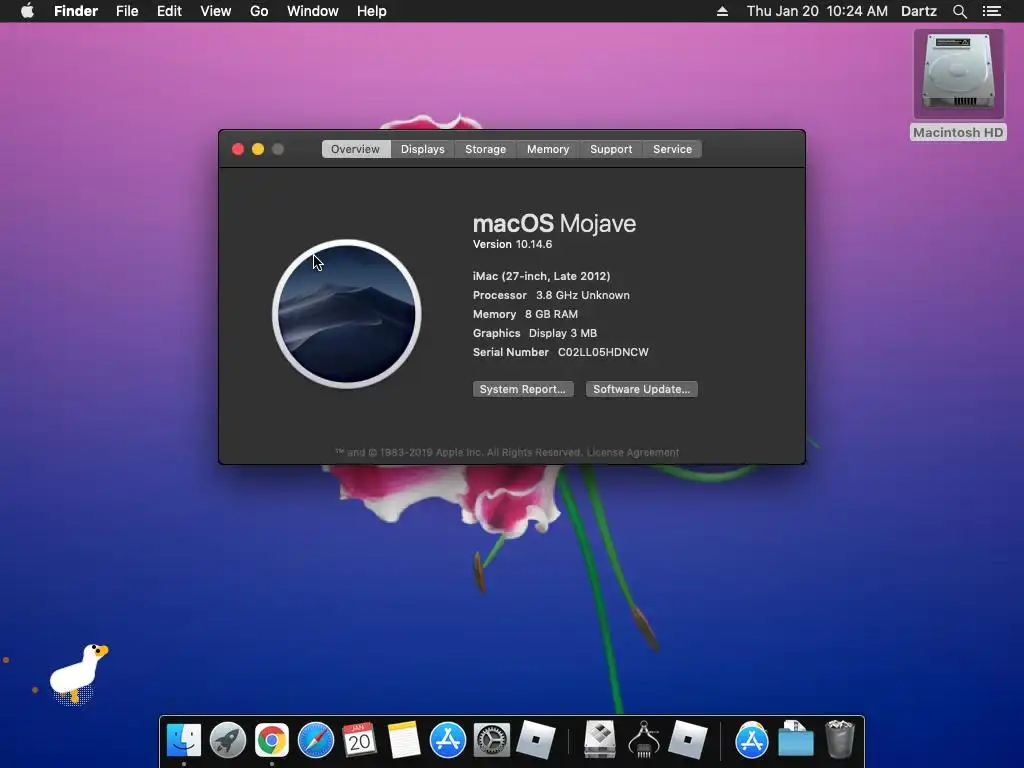Open Finder from the Dock

coord(184,740)
